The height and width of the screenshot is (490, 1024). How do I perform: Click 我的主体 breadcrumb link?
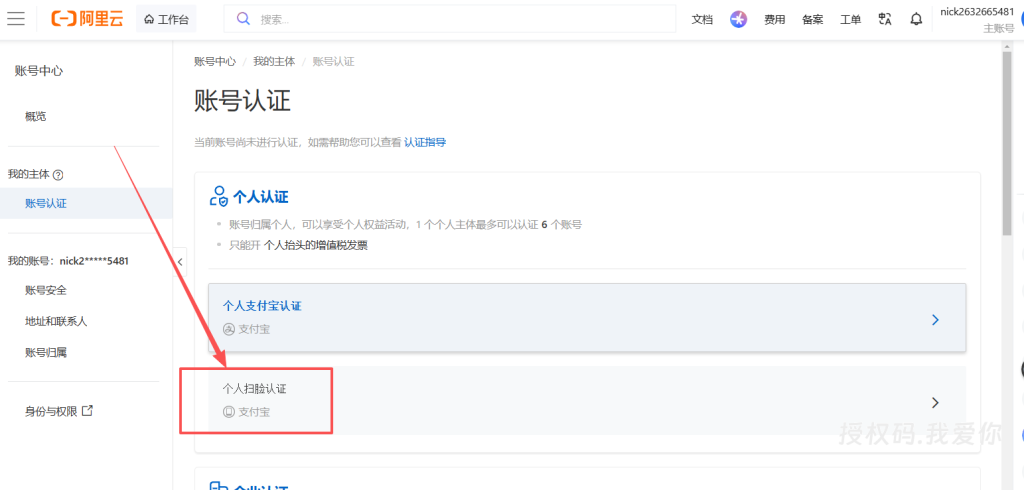pos(274,61)
